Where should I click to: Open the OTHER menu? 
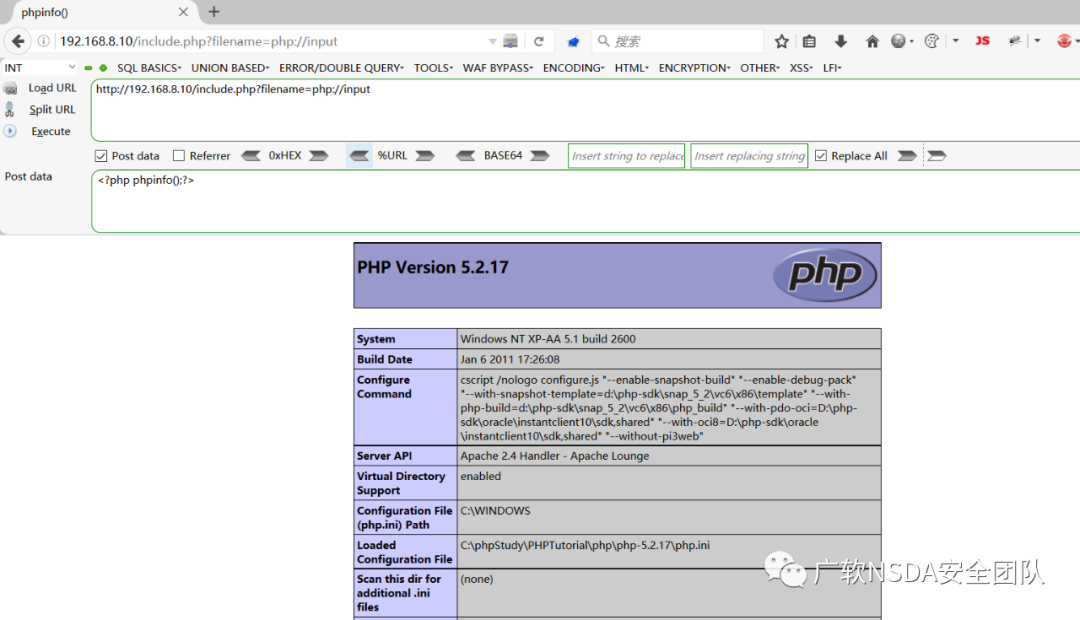pyautogui.click(x=760, y=68)
